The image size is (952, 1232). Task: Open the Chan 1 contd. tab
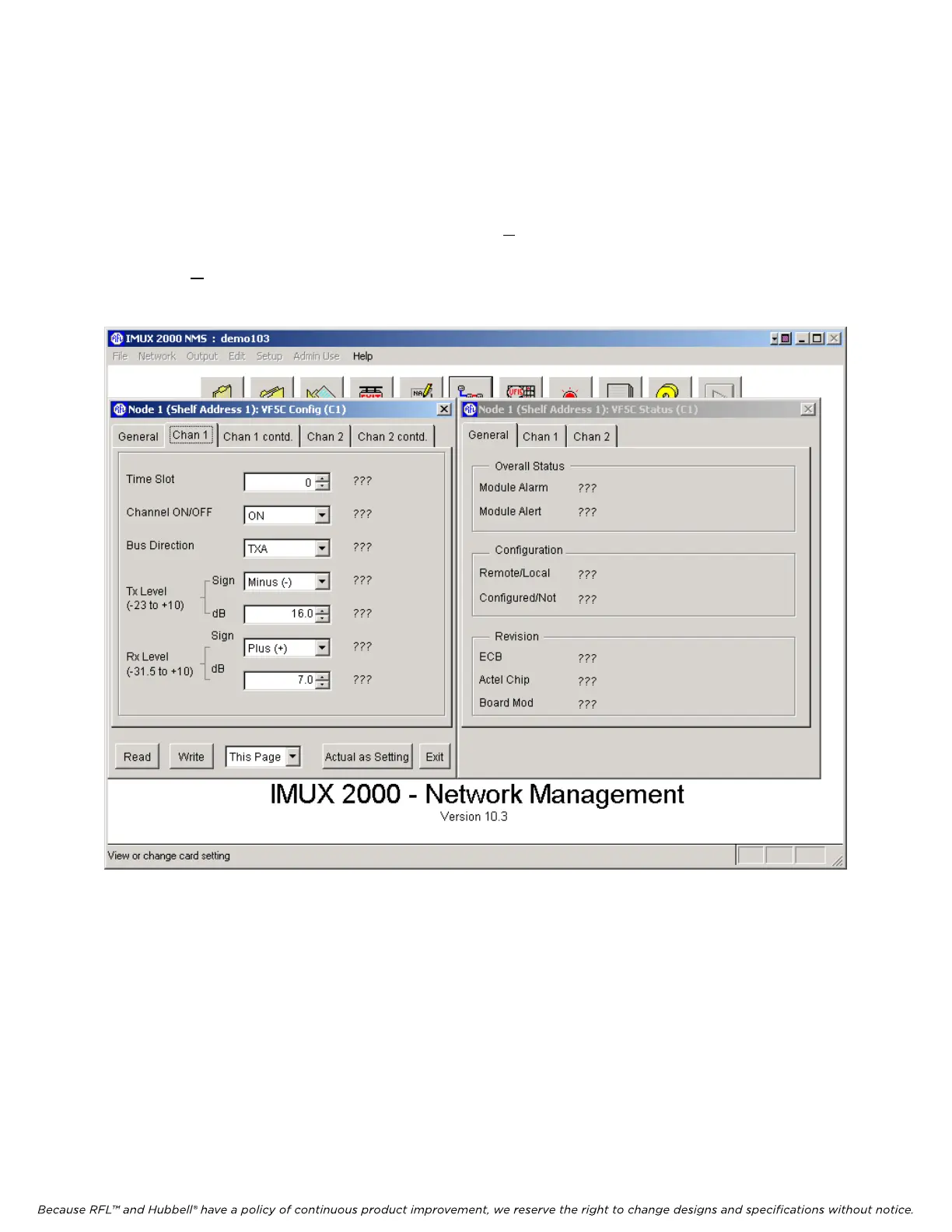pos(258,436)
